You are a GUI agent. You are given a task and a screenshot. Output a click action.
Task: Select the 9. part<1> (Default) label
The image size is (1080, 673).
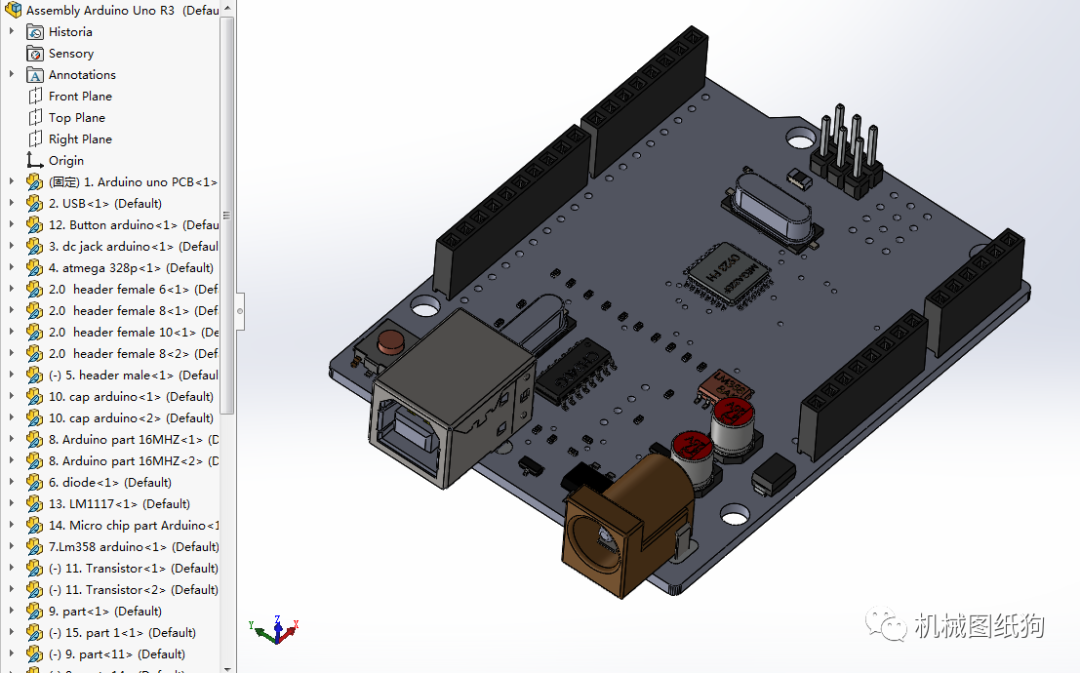[105, 611]
